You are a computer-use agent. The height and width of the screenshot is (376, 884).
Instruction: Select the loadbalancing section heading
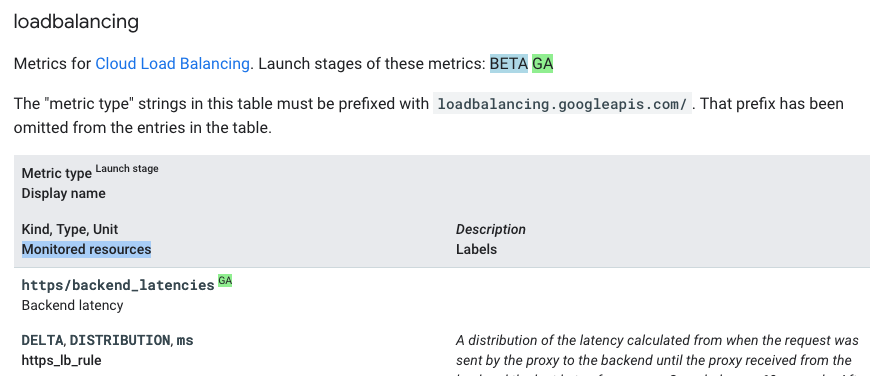76,21
